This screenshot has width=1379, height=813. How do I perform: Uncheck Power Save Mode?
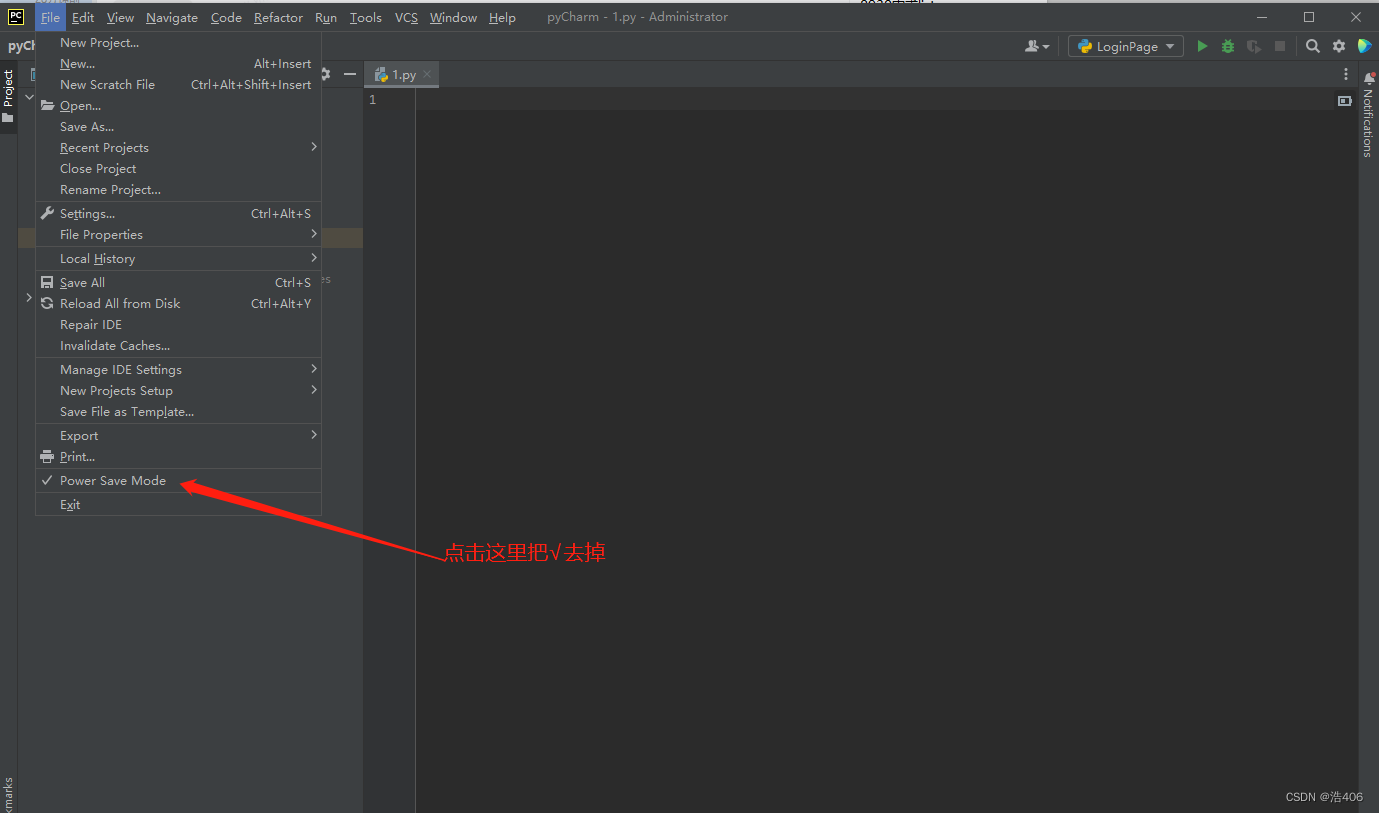[x=178, y=481]
